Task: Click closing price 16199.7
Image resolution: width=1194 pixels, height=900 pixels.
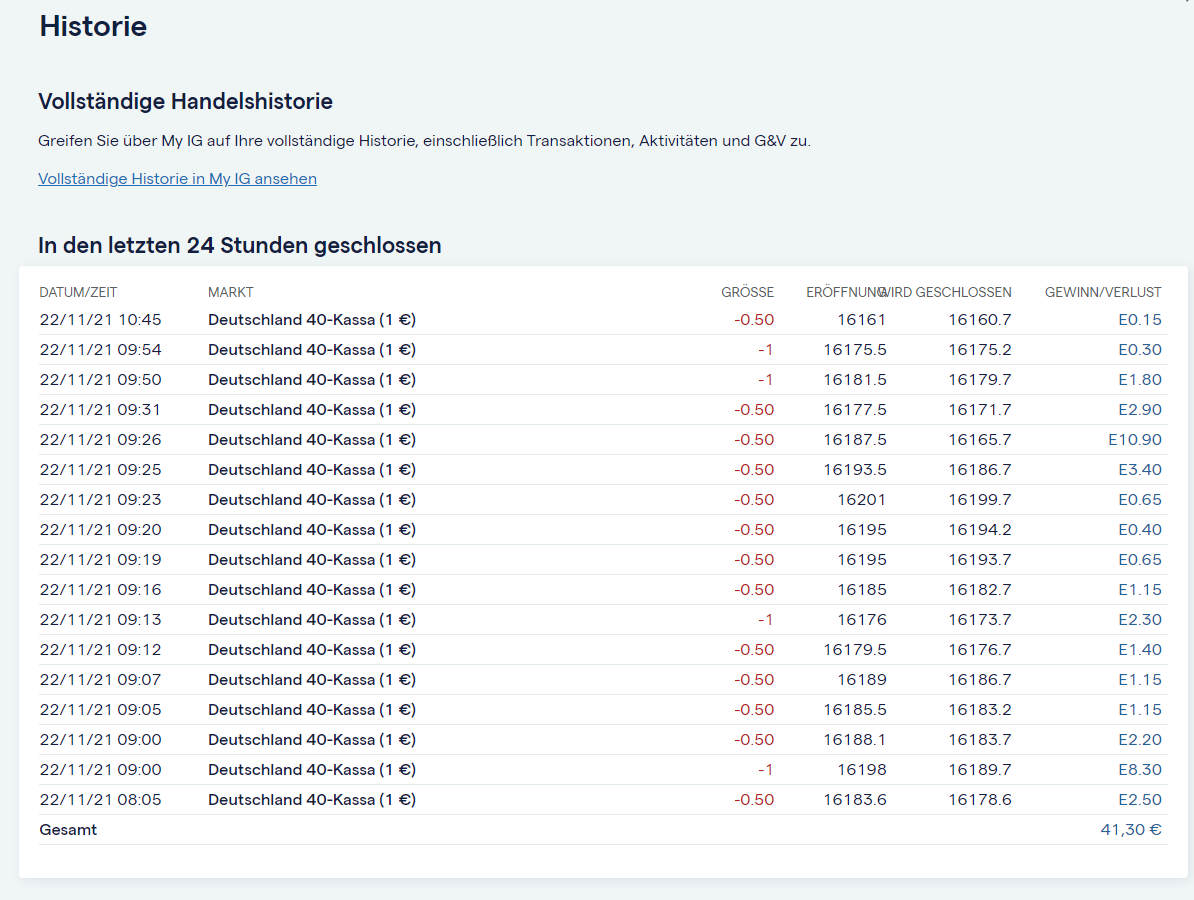Action: tap(980, 500)
